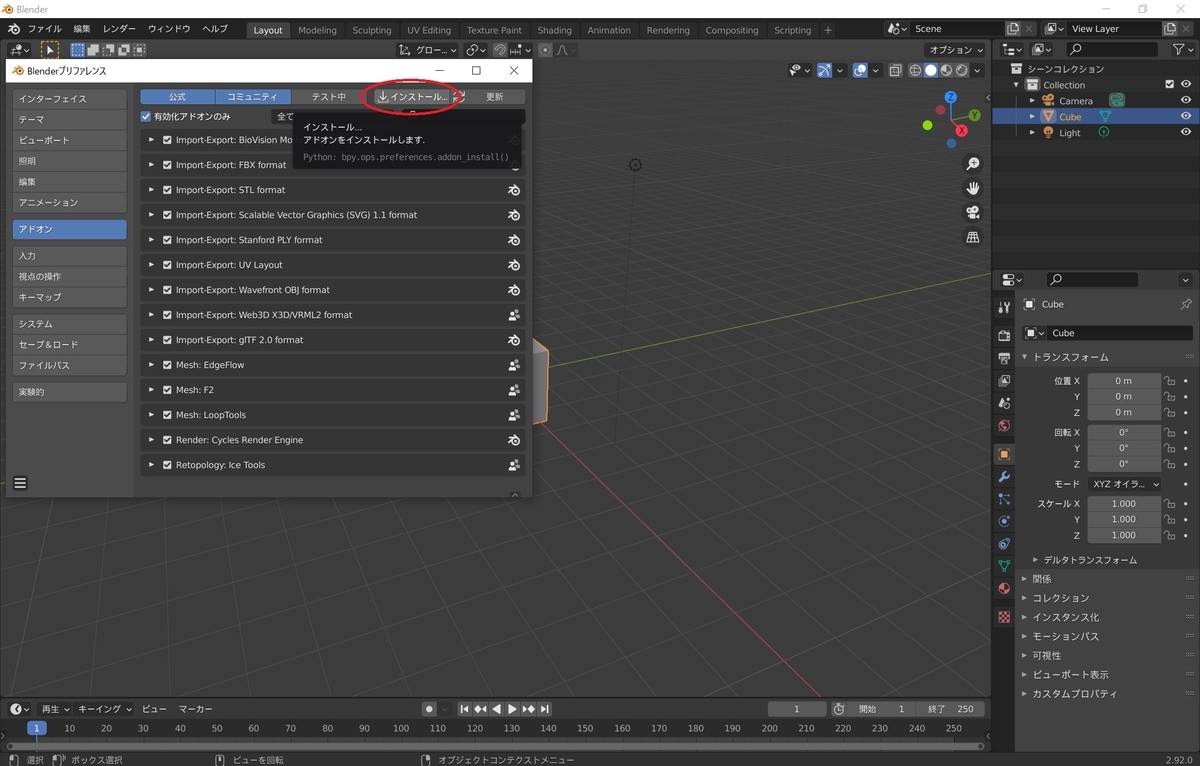1200x766 pixels.
Task: Open the Texture properties checker tab
Action: [1004, 617]
